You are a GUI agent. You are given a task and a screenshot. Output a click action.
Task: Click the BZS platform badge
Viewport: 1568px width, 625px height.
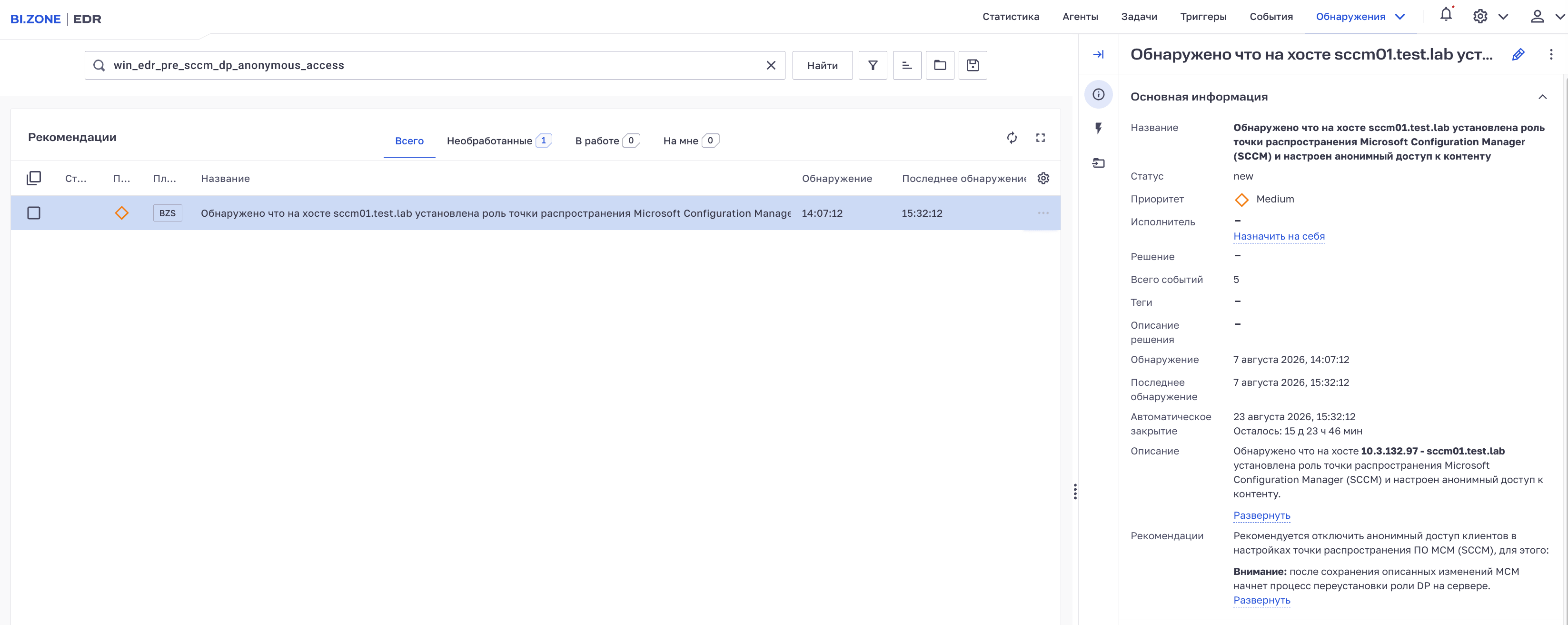point(168,213)
